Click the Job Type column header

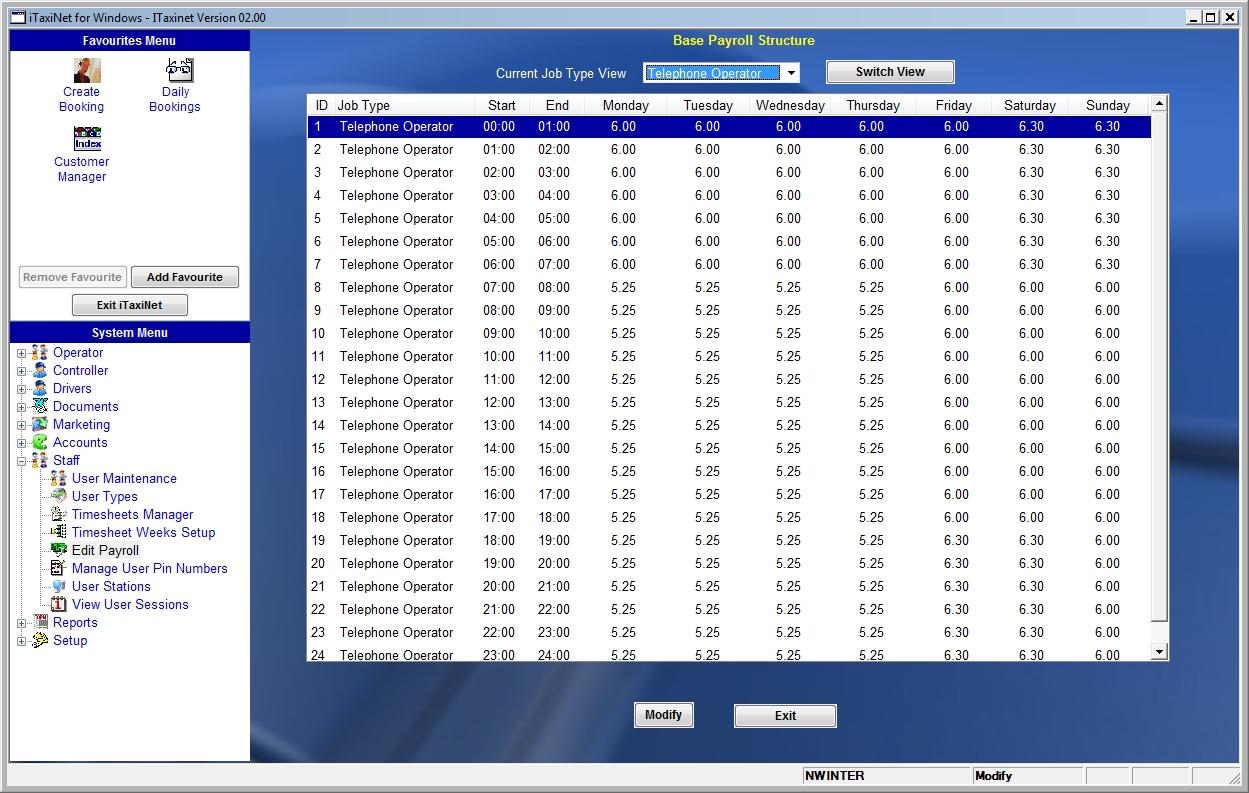[x=402, y=105]
